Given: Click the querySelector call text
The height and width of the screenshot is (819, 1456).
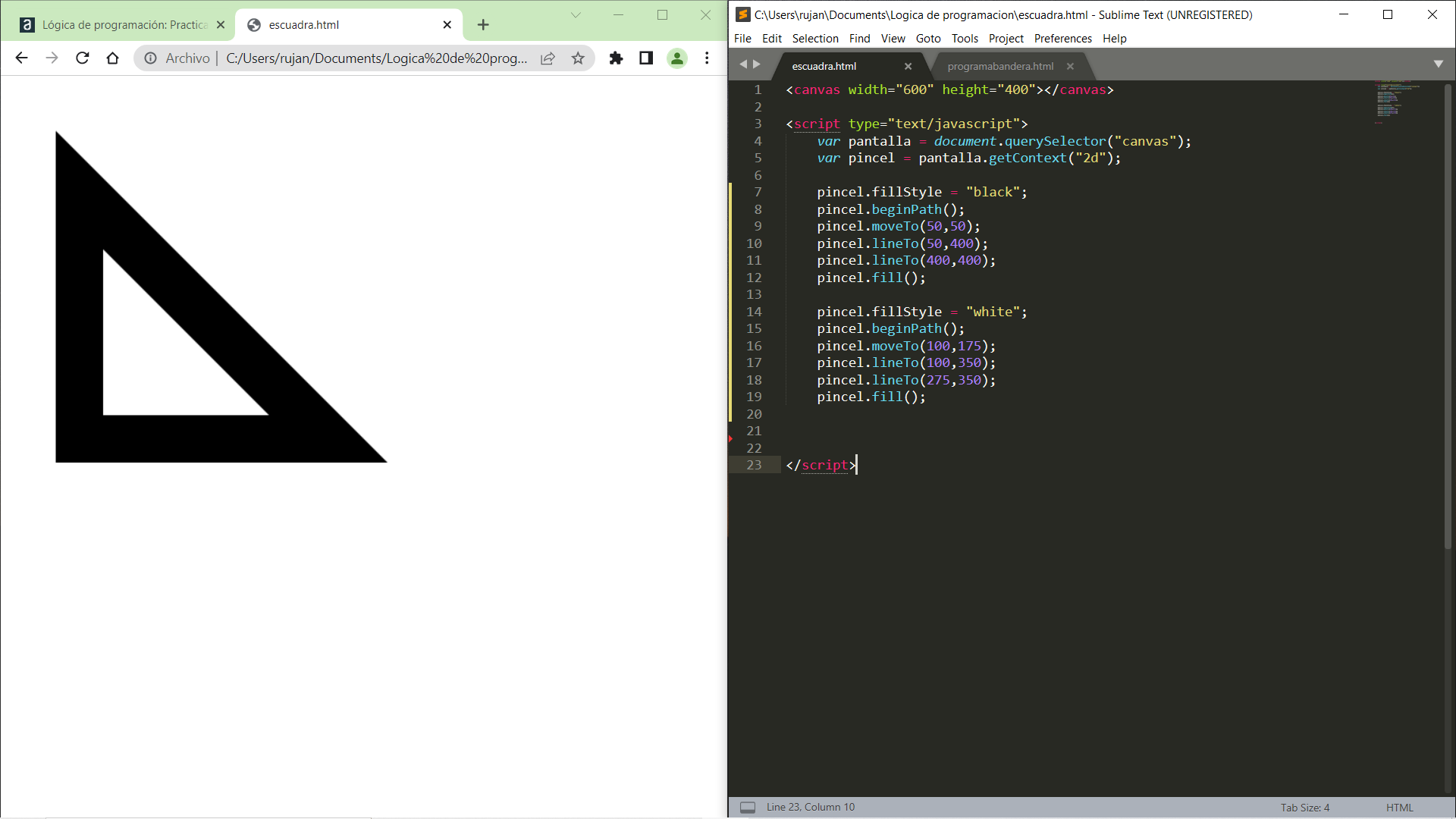Looking at the screenshot, I should coord(1055,141).
